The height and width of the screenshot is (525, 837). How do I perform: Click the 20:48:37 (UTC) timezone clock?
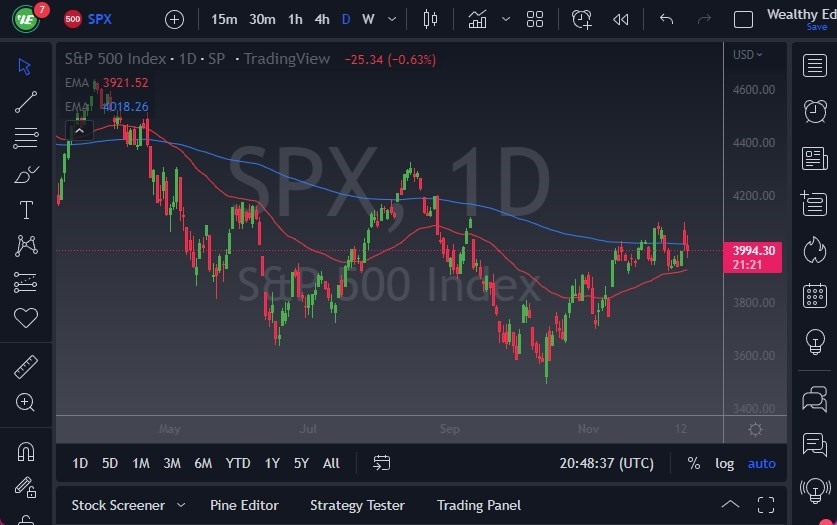pyautogui.click(x=606, y=463)
